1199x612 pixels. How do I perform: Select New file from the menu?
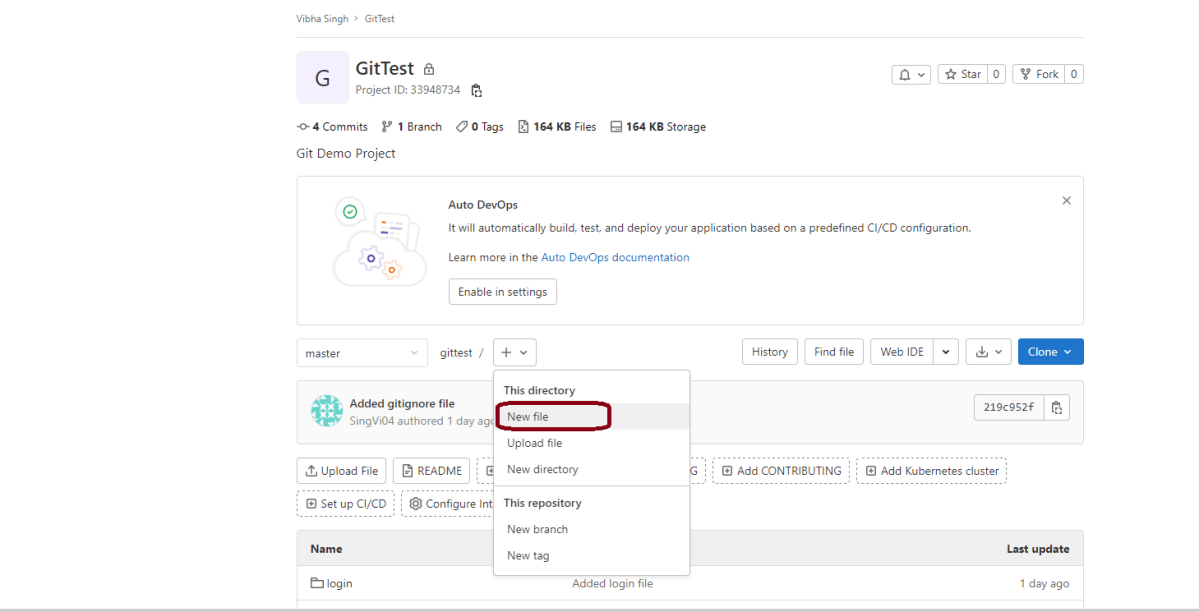[528, 417]
